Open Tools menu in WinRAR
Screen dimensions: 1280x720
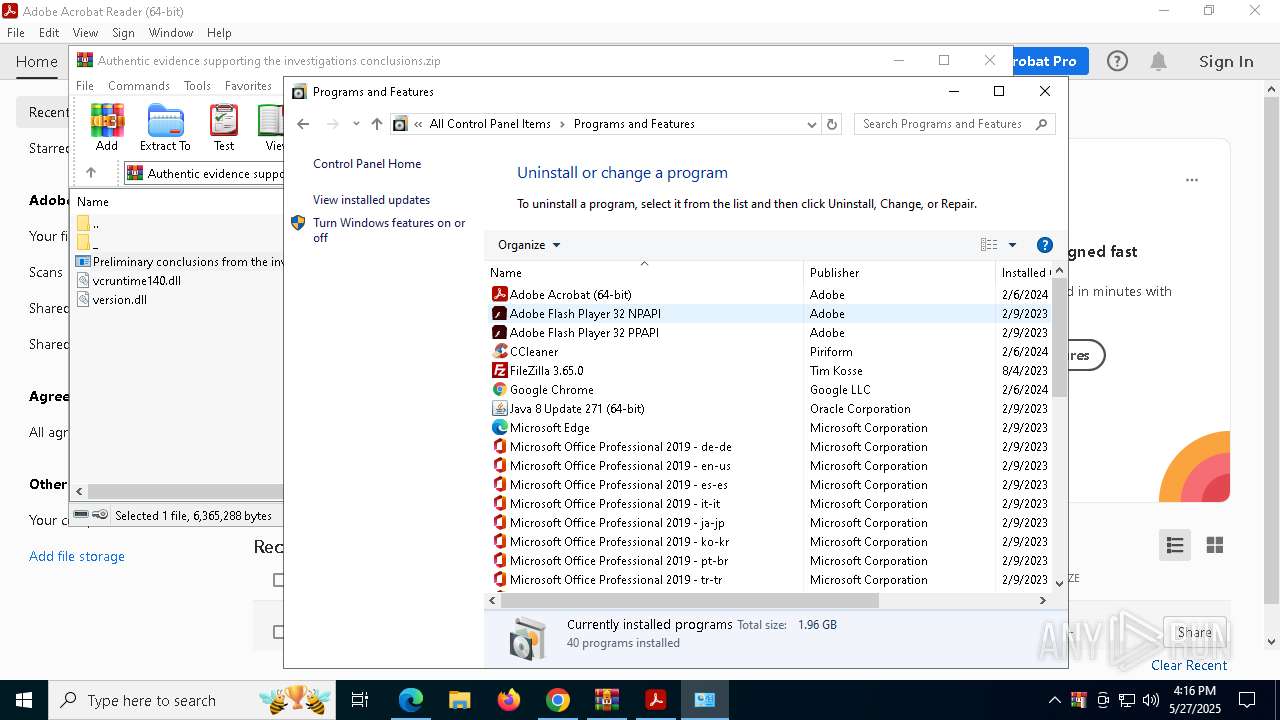pos(197,86)
